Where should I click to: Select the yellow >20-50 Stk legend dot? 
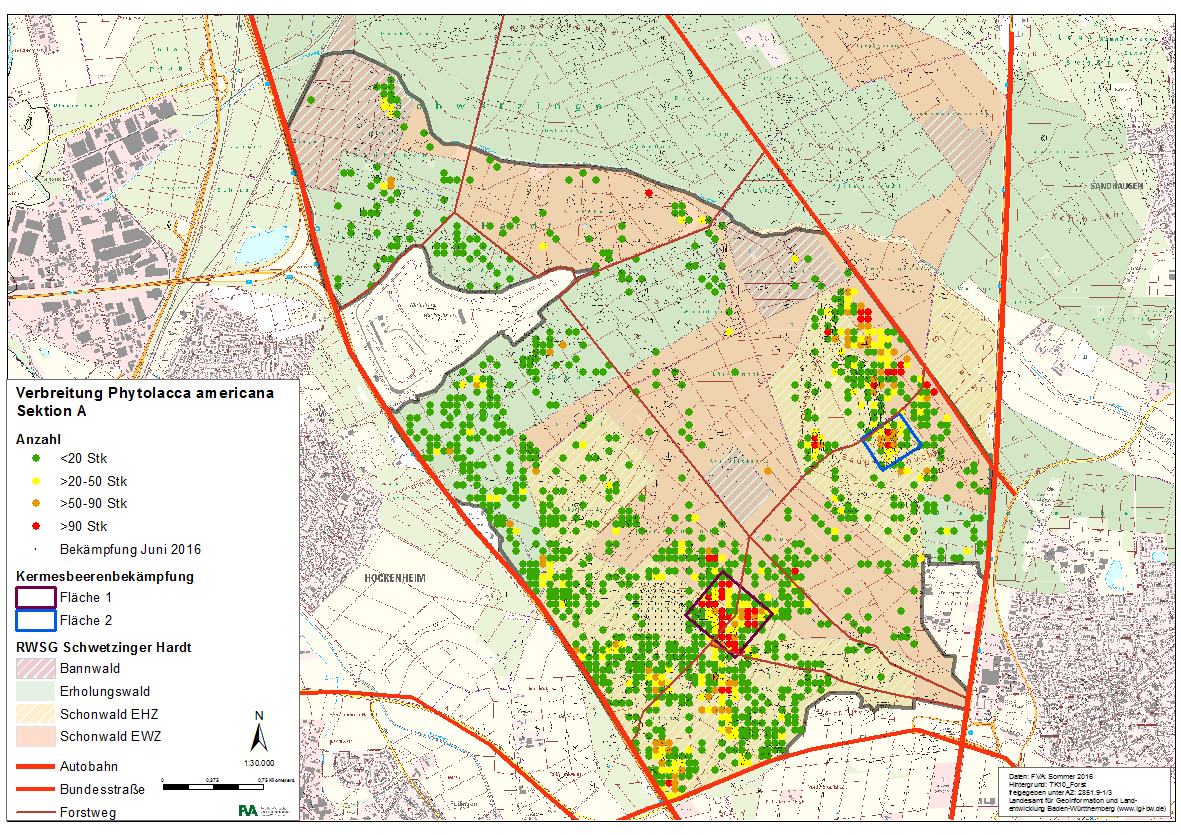[x=37, y=481]
